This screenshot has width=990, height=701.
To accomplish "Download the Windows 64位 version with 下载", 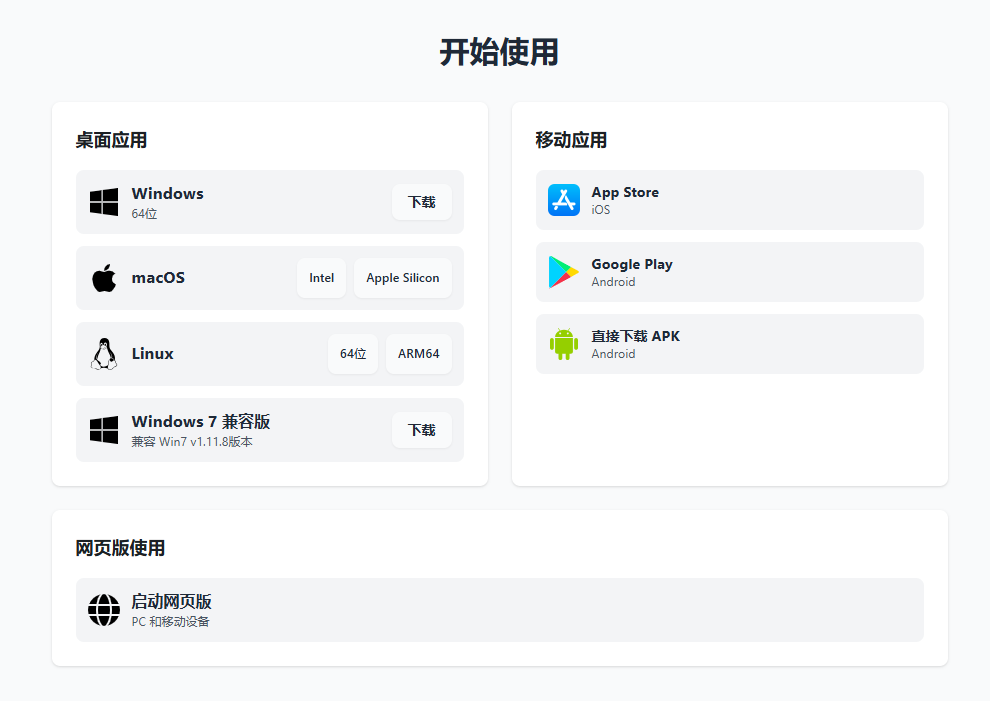I will pyautogui.click(x=422, y=202).
